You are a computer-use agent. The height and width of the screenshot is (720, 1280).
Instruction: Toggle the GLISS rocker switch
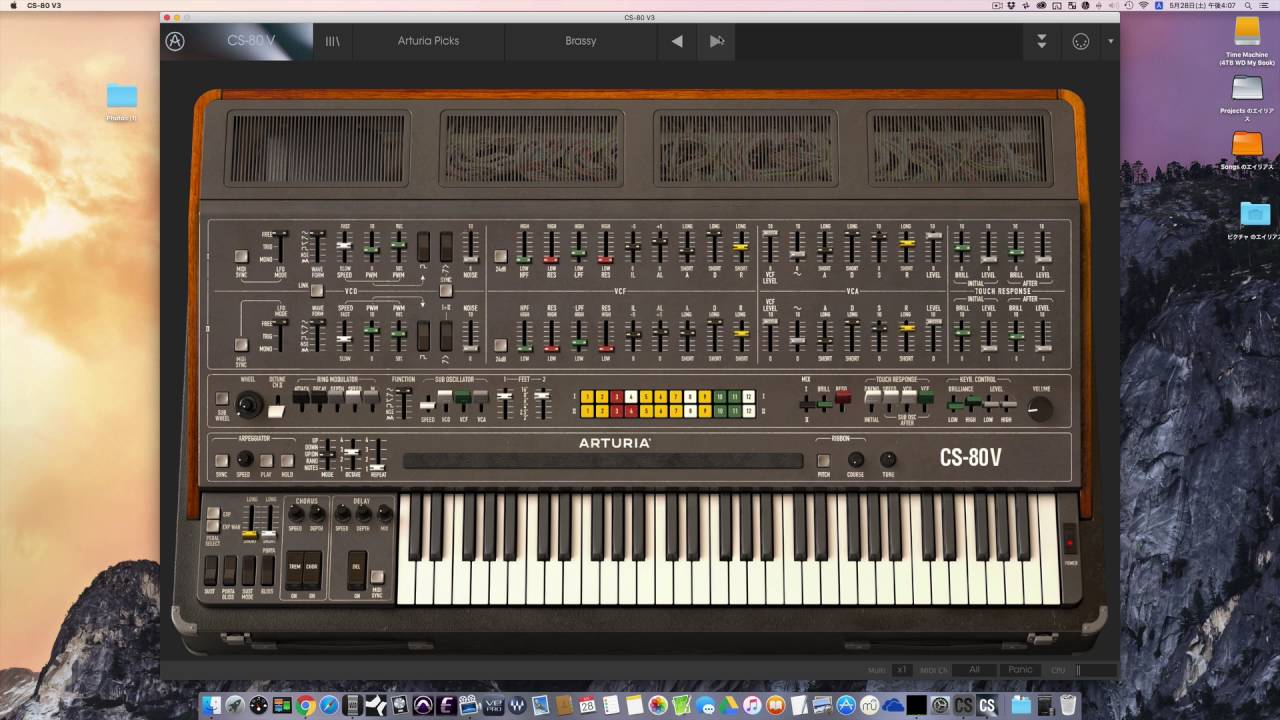267,570
